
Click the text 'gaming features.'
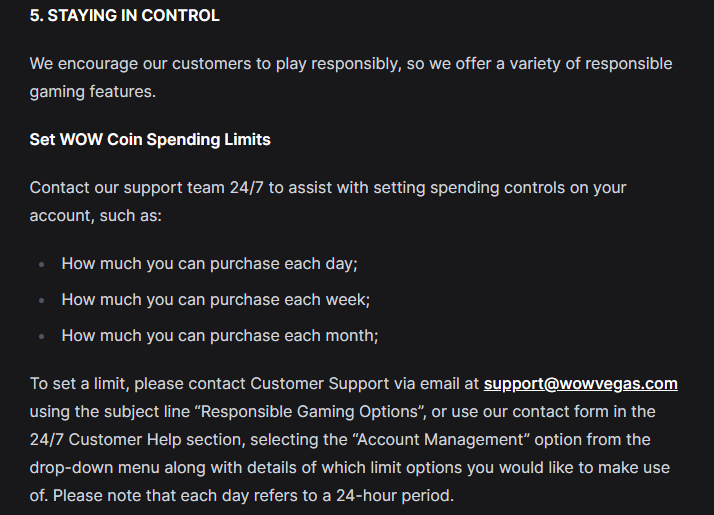(x=93, y=92)
